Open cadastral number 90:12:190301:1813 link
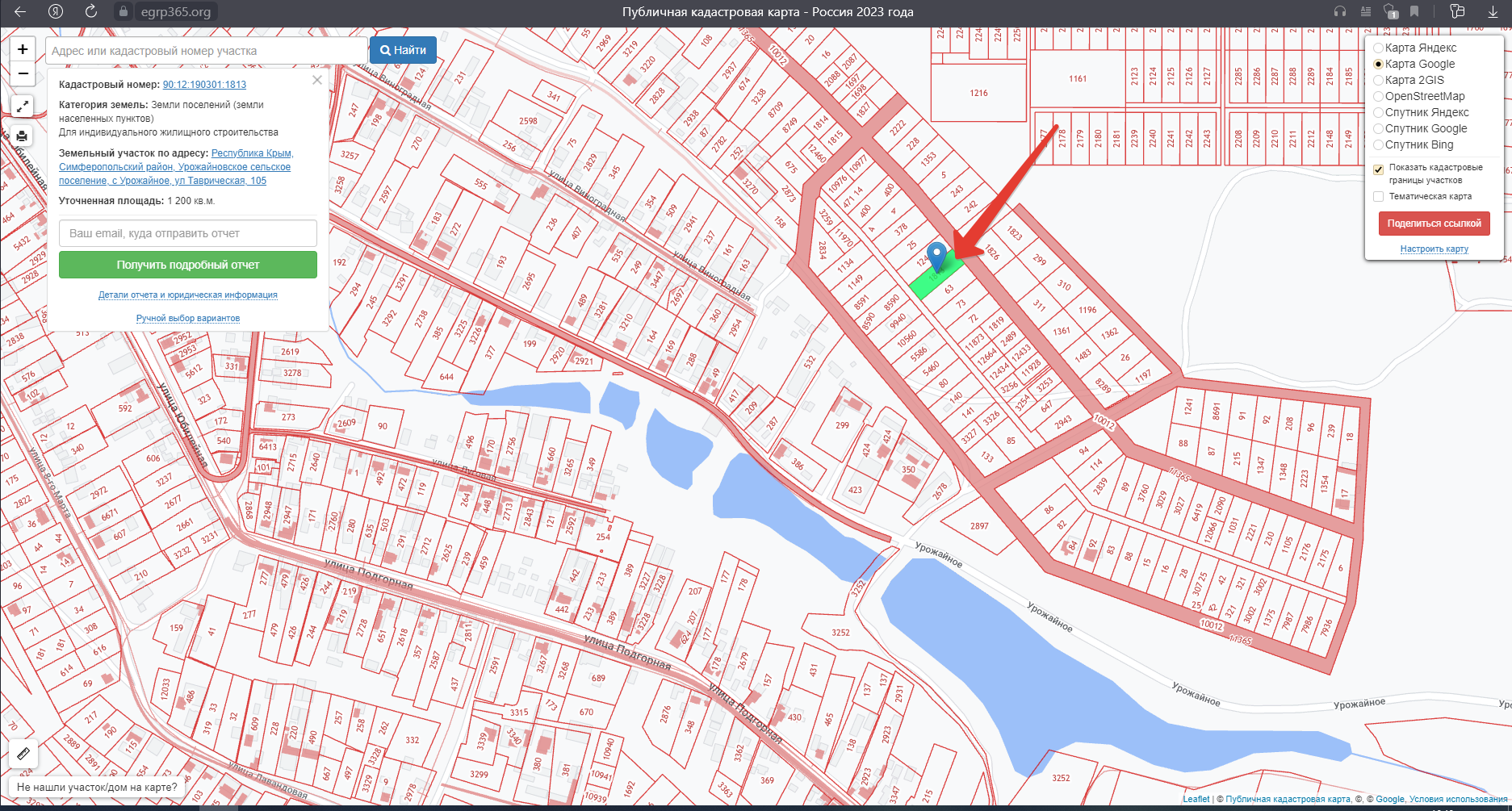Image resolution: width=1512 pixels, height=811 pixels. click(x=204, y=85)
